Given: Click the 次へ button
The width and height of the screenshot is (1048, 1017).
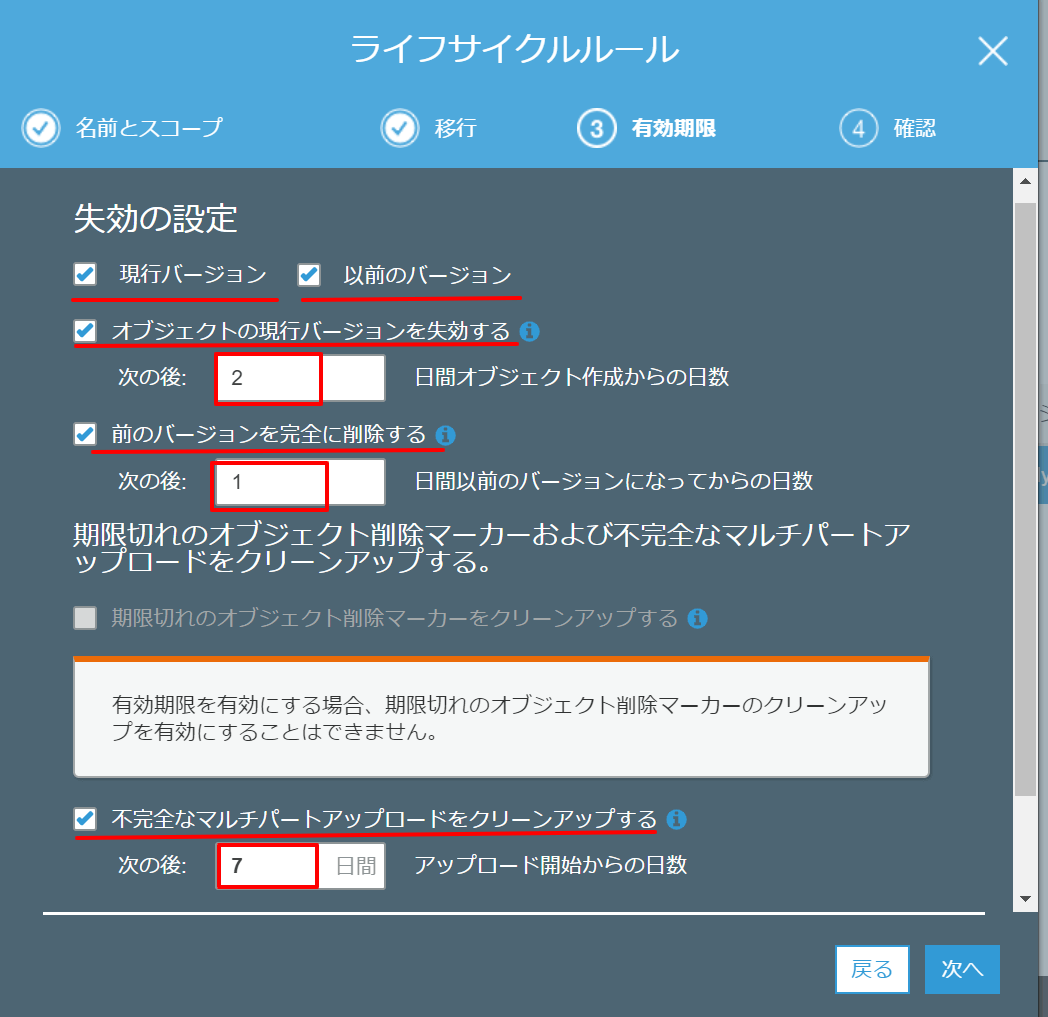Looking at the screenshot, I should (961, 969).
